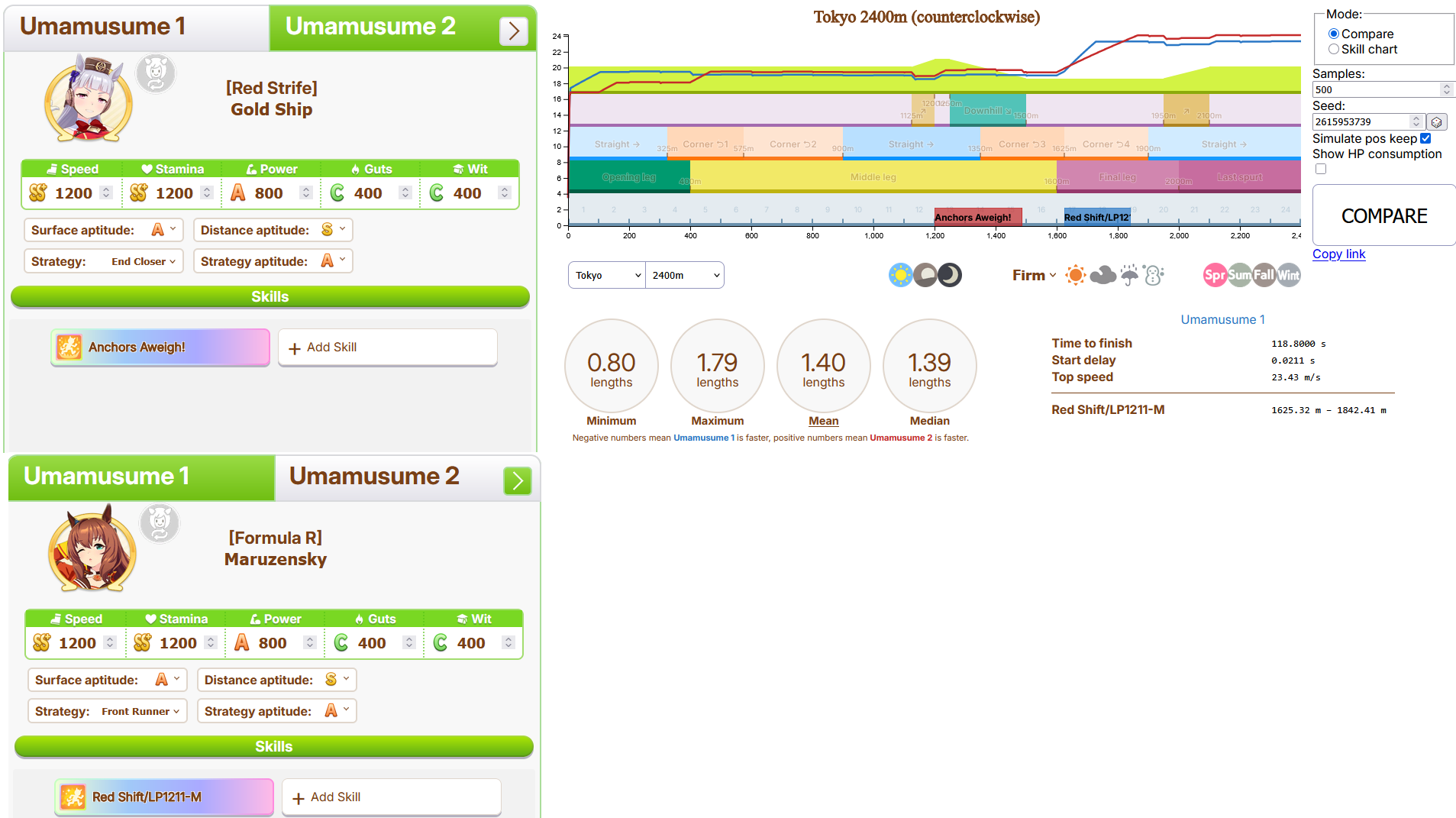The image size is (1456, 818).
Task: Toggle the Simulate pos keep checkbox
Action: [x=1425, y=138]
